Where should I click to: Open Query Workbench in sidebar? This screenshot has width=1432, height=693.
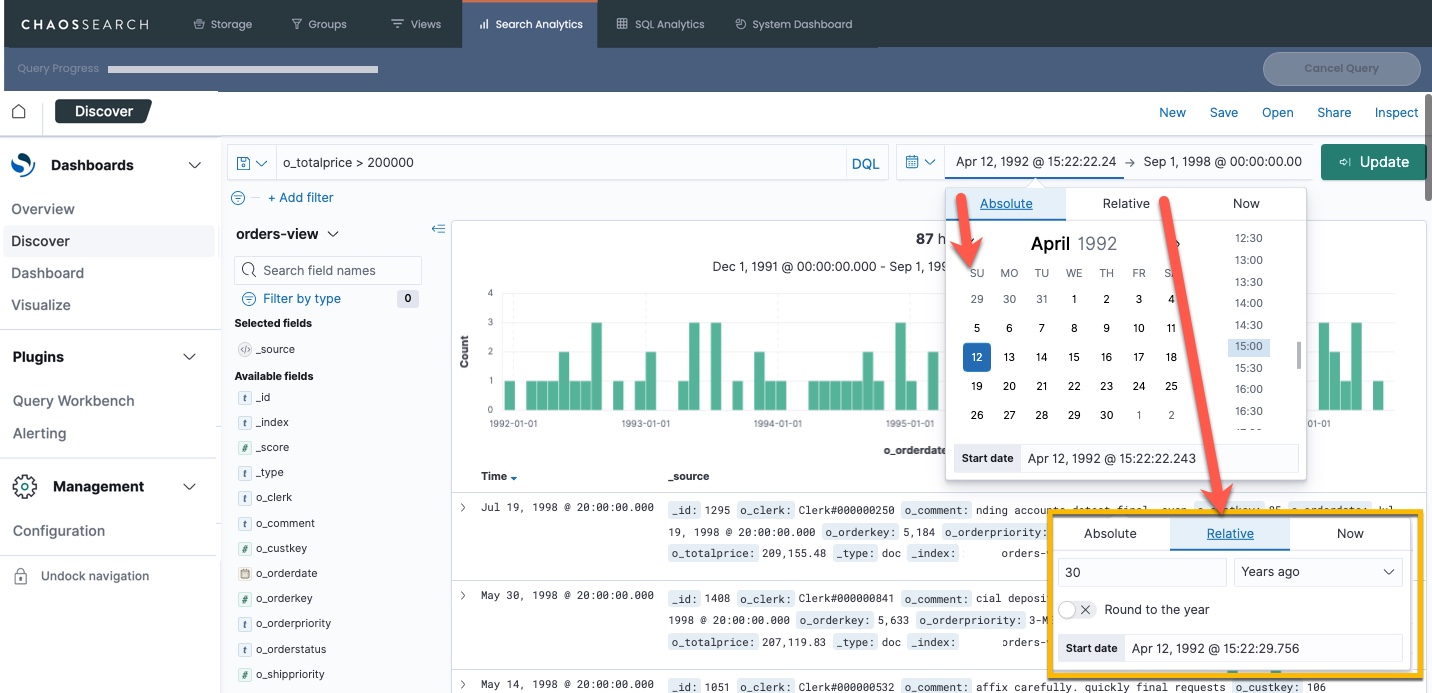73,401
